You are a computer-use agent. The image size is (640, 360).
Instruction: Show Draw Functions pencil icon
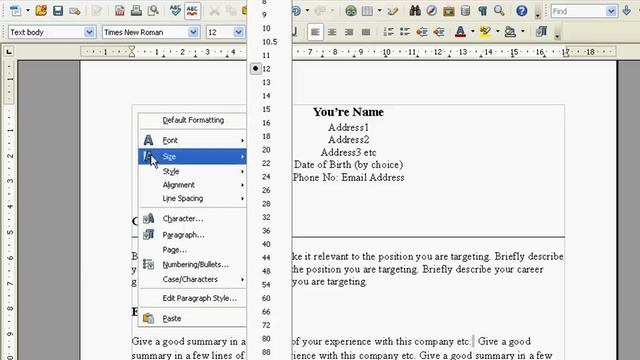pos(393,11)
